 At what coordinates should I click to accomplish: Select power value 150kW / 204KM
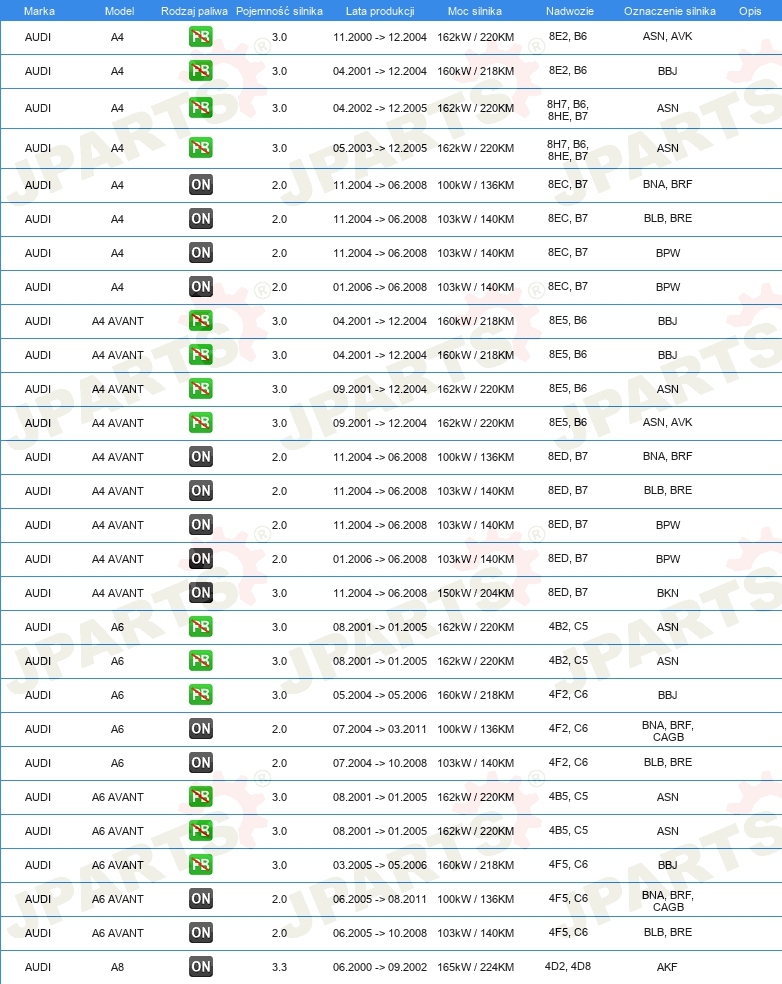point(476,593)
